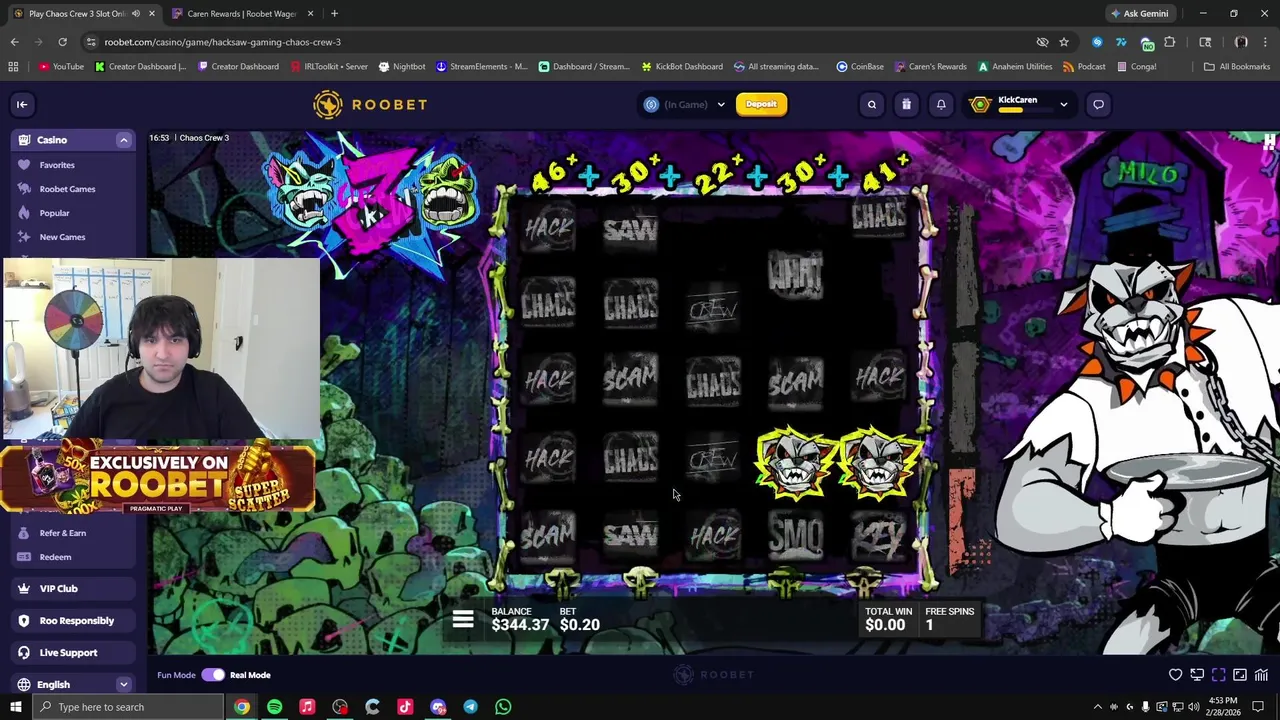Open the KickBot Dashboard bookmark
The width and height of the screenshot is (1280, 720).
click(681, 67)
